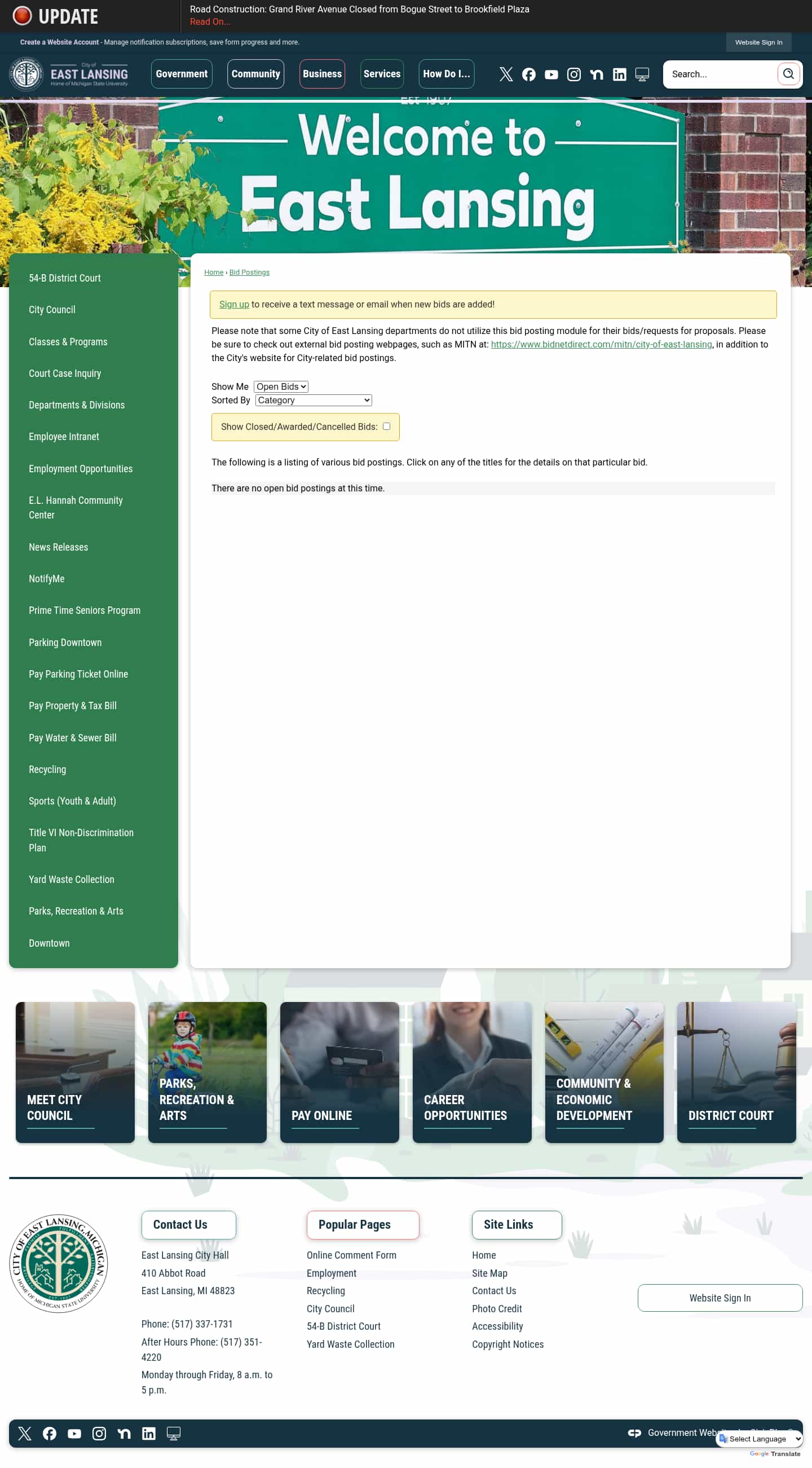Open the YouTube icon in header
This screenshot has width=812, height=1468.
(551, 74)
